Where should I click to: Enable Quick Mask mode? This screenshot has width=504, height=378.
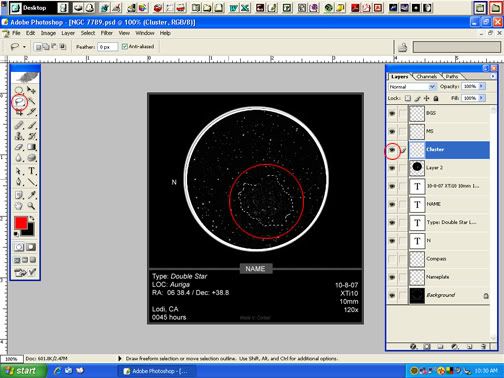tap(31, 247)
